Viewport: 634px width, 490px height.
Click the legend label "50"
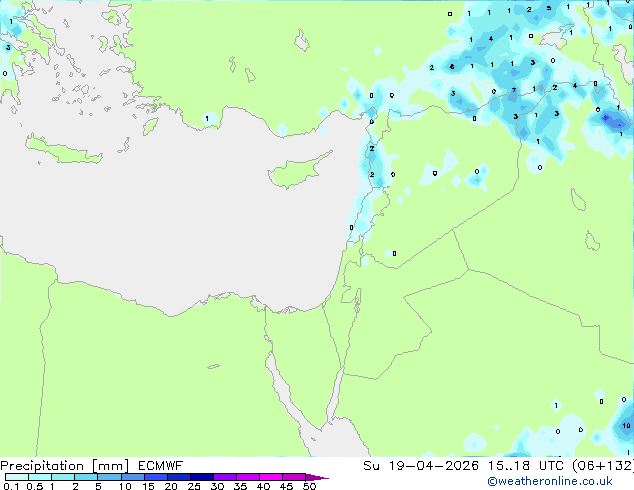(309, 486)
